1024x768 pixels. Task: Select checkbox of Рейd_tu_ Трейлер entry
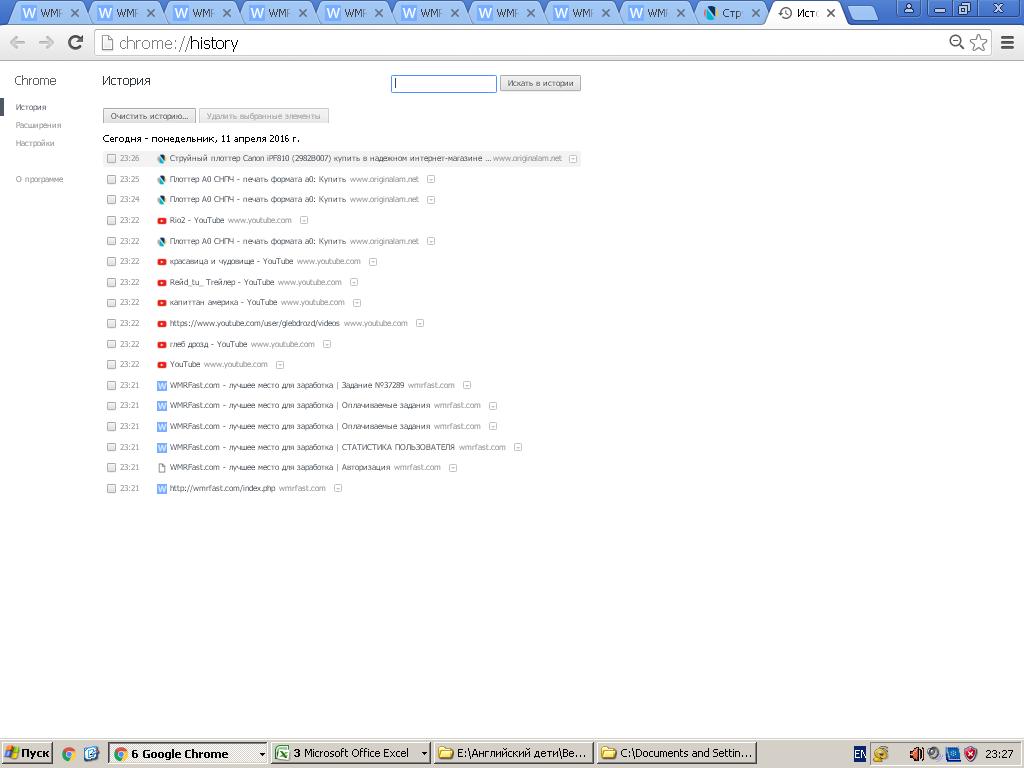tap(111, 283)
